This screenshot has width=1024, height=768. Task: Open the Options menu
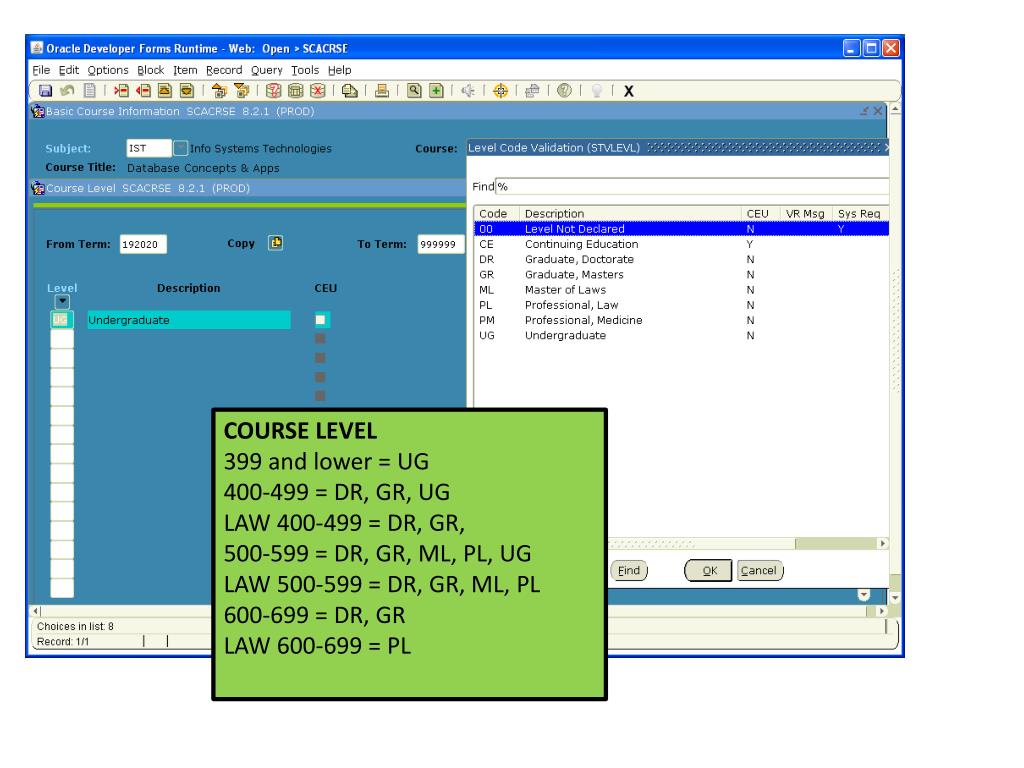tap(108, 70)
